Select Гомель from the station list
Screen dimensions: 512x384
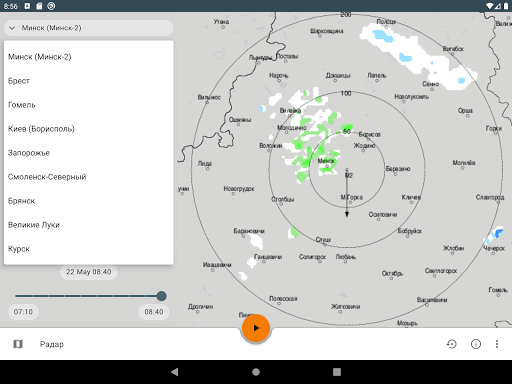pos(89,105)
